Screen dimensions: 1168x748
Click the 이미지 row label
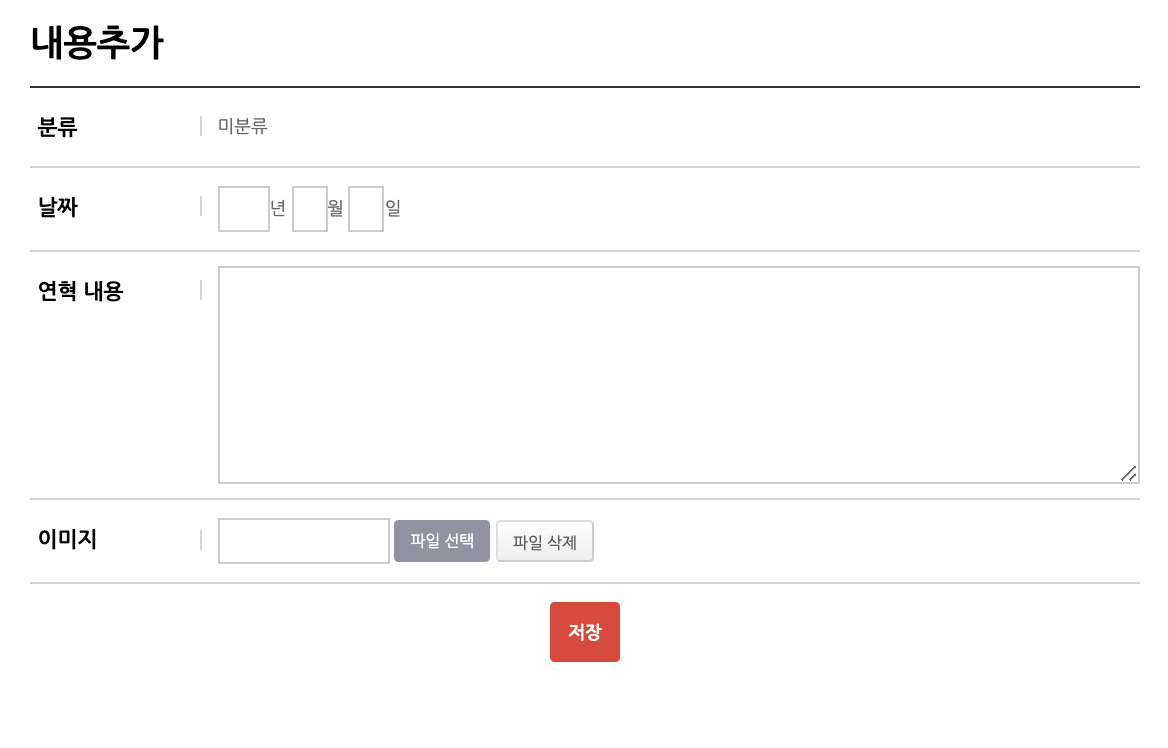(67, 539)
